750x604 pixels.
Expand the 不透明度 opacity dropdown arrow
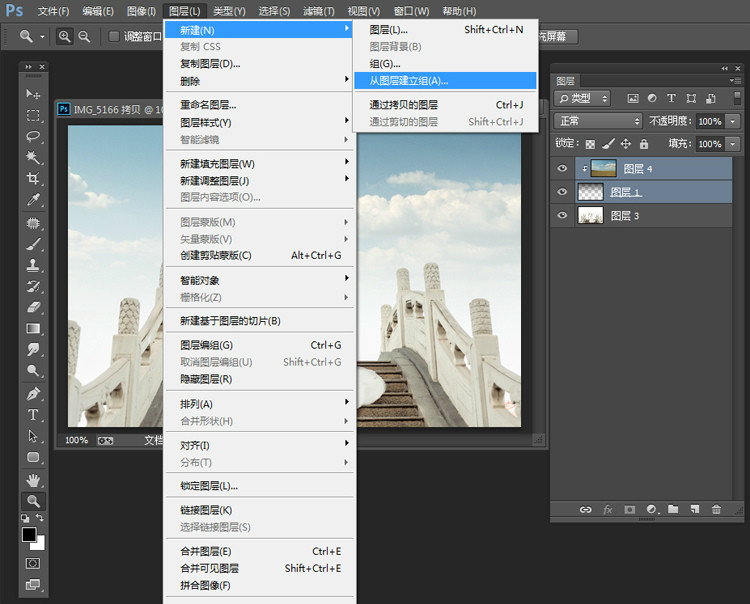click(733, 121)
